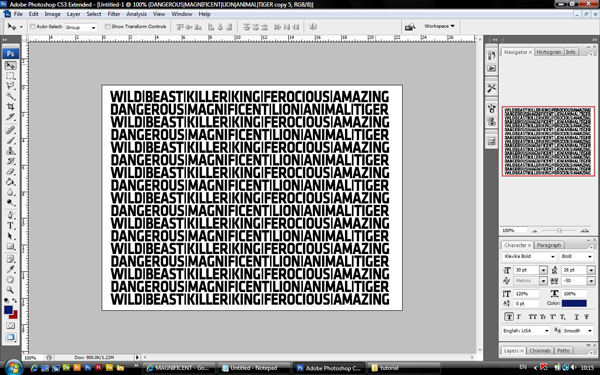The height and width of the screenshot is (375, 600).
Task: Open the Workspace dropdown
Action: (439, 26)
